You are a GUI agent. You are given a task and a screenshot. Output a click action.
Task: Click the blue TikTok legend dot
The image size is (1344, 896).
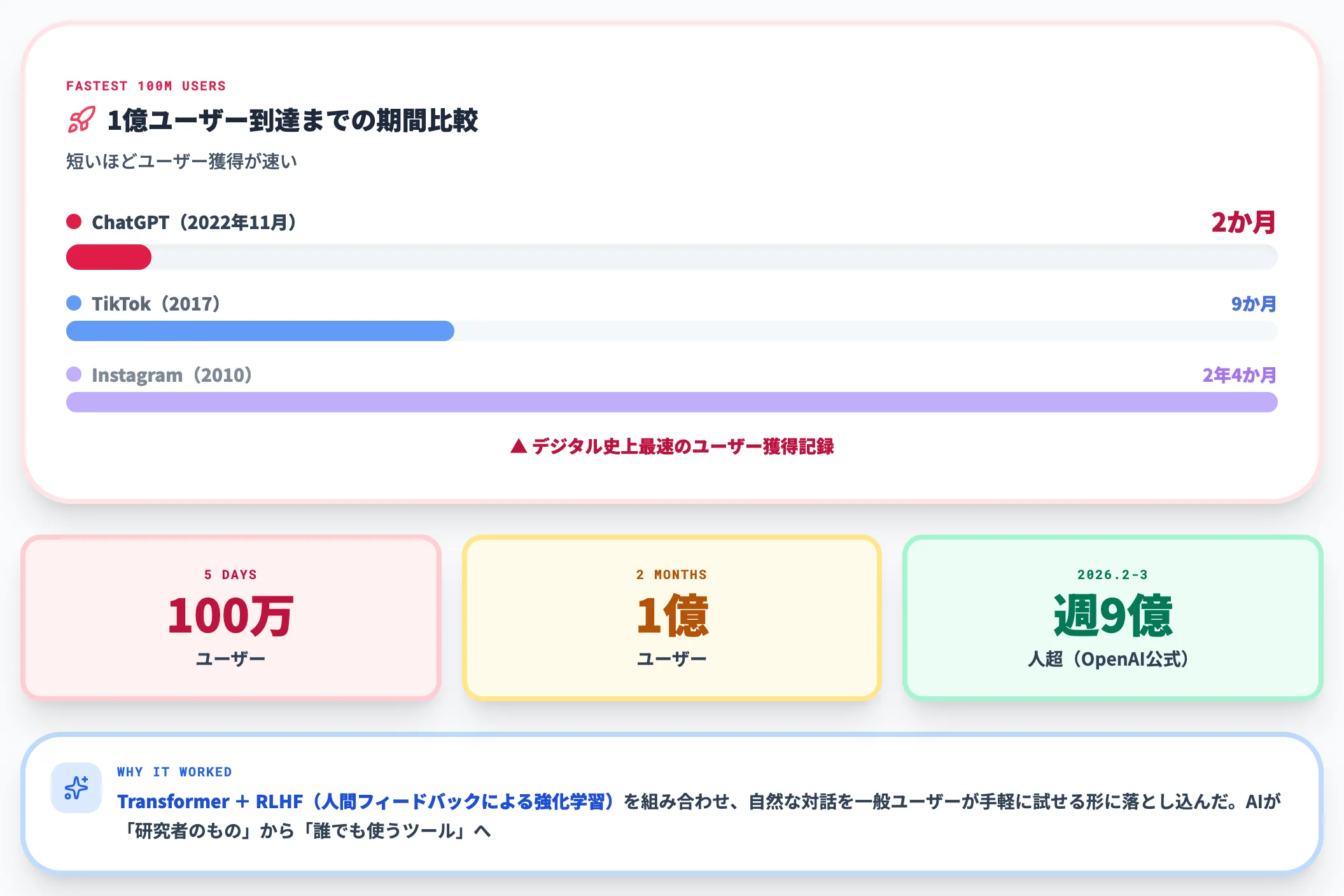pyautogui.click(x=74, y=303)
